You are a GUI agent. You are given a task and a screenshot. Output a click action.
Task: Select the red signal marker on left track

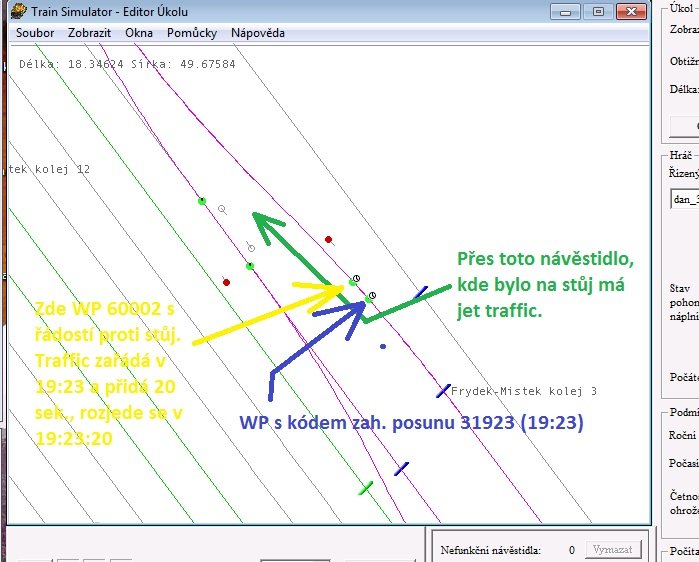[227, 282]
